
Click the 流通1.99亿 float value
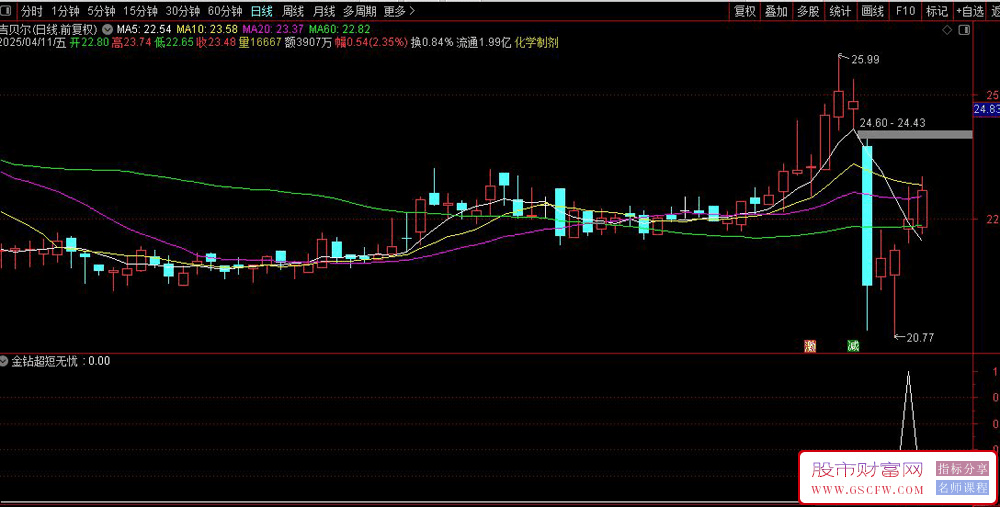(x=484, y=43)
